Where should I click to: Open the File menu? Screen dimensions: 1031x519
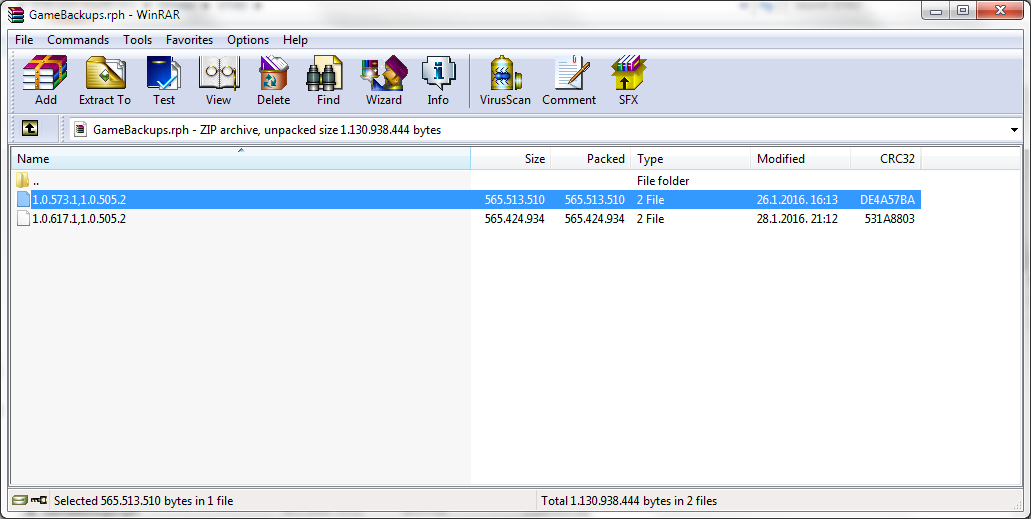click(x=24, y=39)
